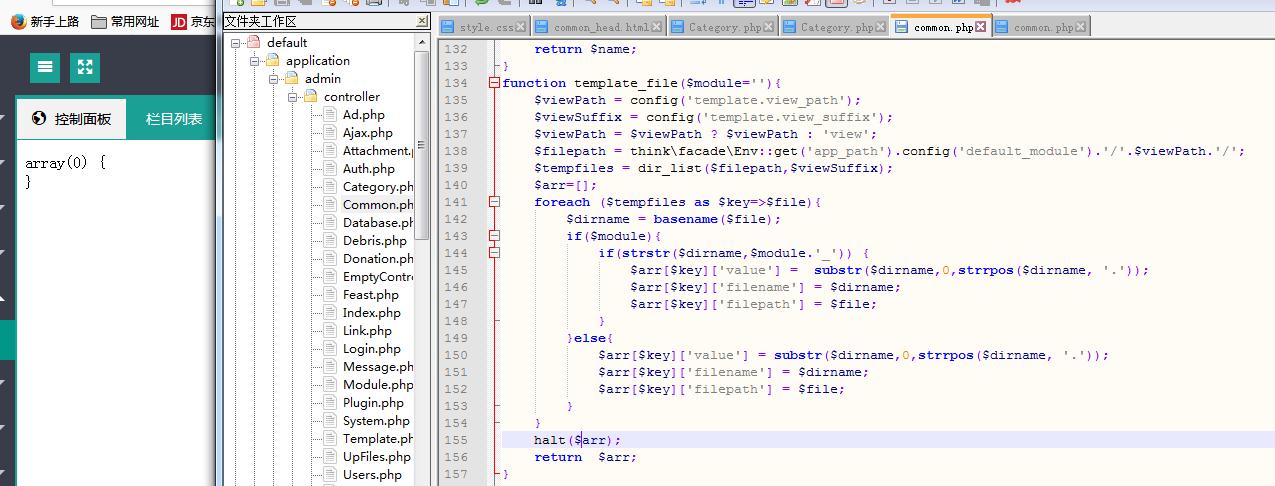Open the Category file in the folder tree
This screenshot has height=486, width=1275.
pos(377,187)
